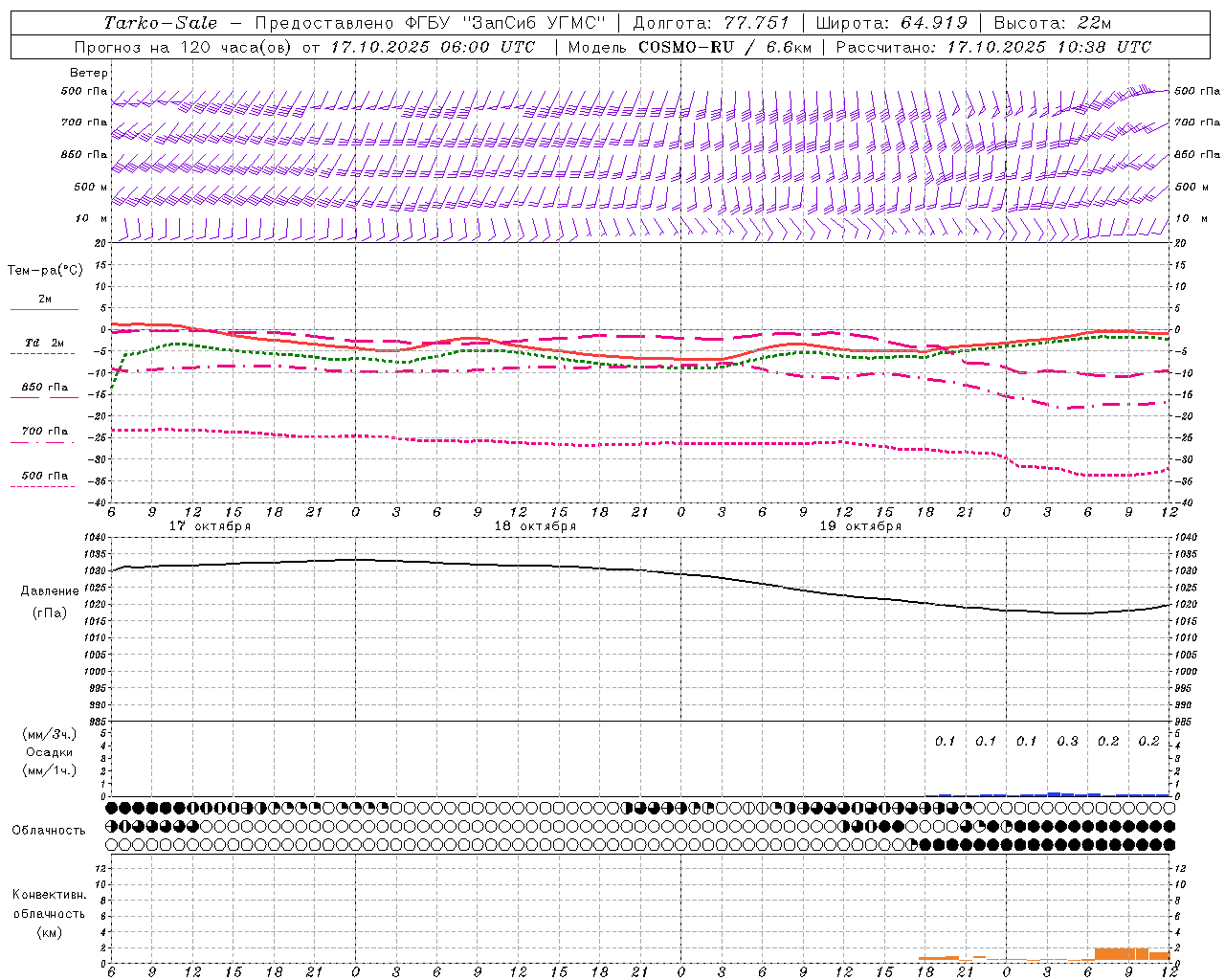Click the '700 гПа' entry in temperature legend
Viewport: 1225px width, 980px height.
click(x=45, y=432)
